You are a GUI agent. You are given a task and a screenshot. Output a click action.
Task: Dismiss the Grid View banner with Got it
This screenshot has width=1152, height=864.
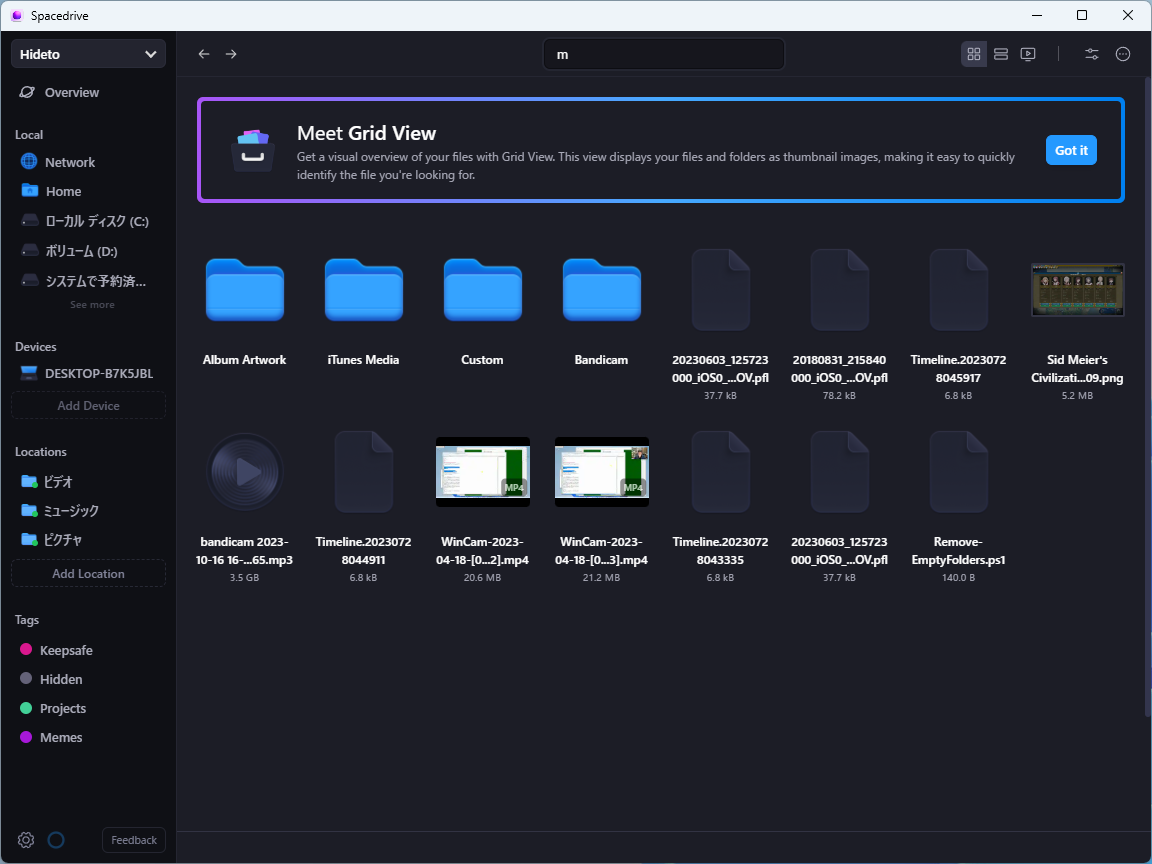(1070, 150)
